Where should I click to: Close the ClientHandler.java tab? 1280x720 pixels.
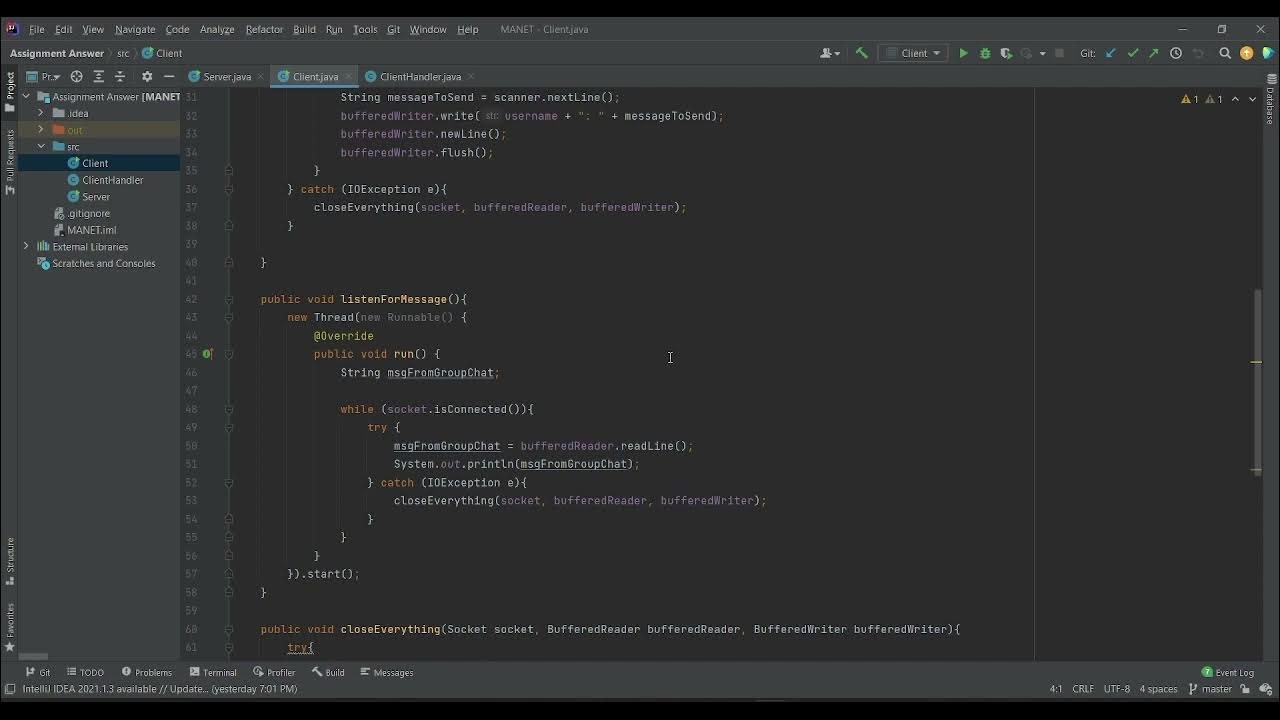[x=471, y=76]
